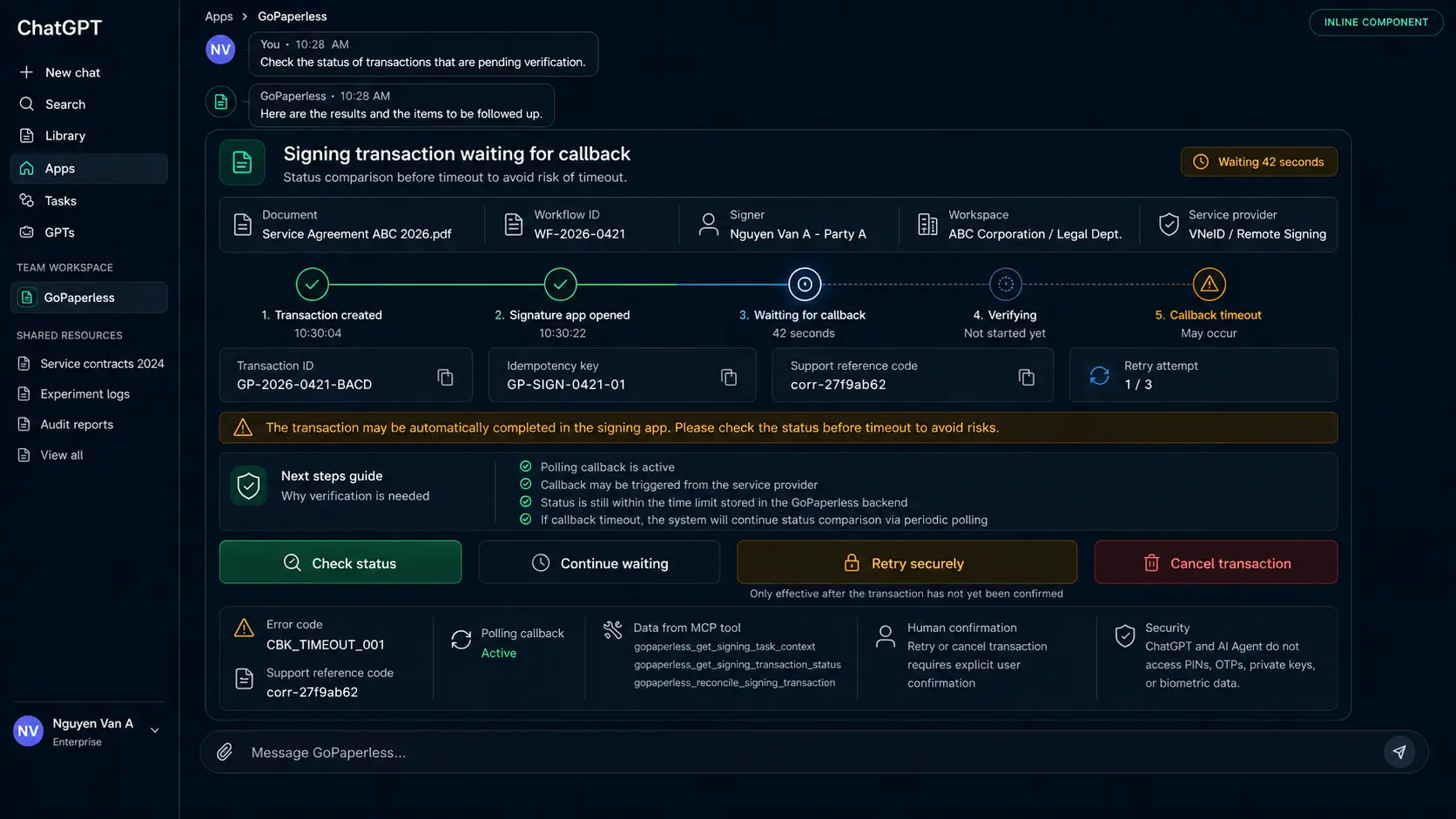The height and width of the screenshot is (819, 1456).
Task: Click the MCP tool wrench icon
Action: 613,629
